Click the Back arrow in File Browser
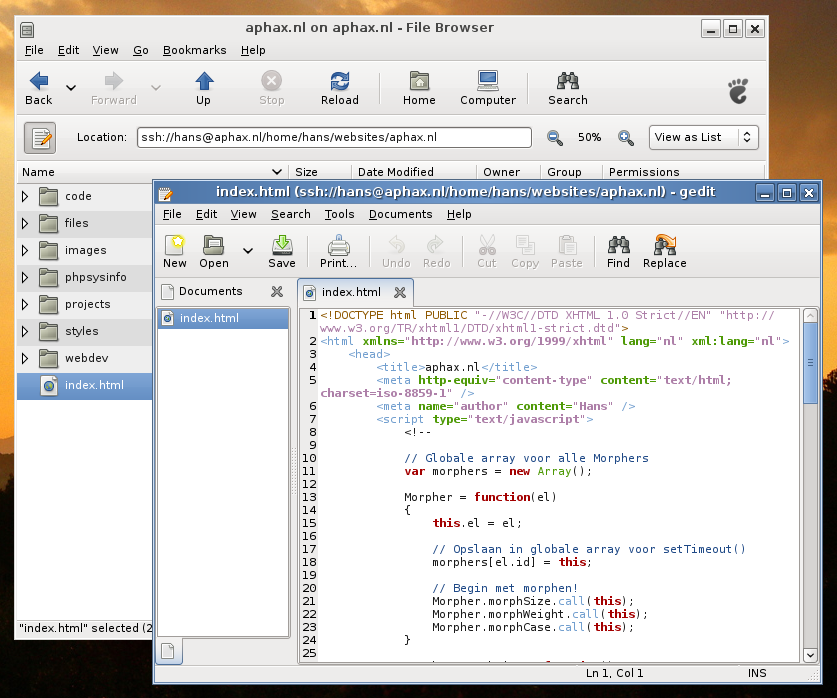This screenshot has width=837, height=698. click(38, 89)
